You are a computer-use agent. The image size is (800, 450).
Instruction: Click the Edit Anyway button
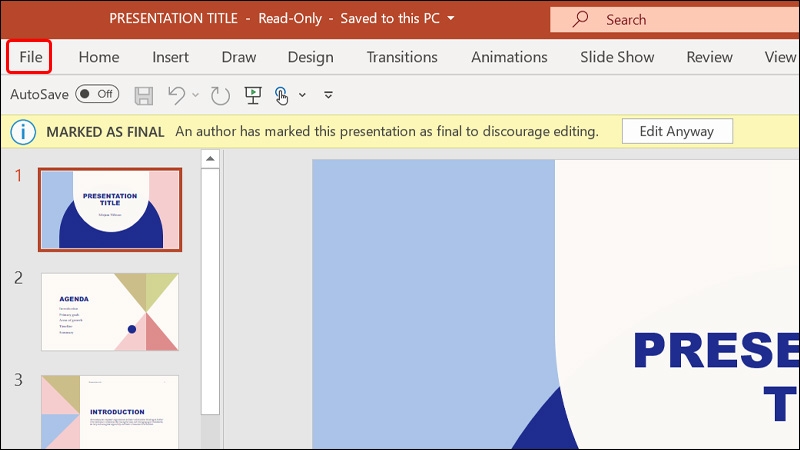677,131
